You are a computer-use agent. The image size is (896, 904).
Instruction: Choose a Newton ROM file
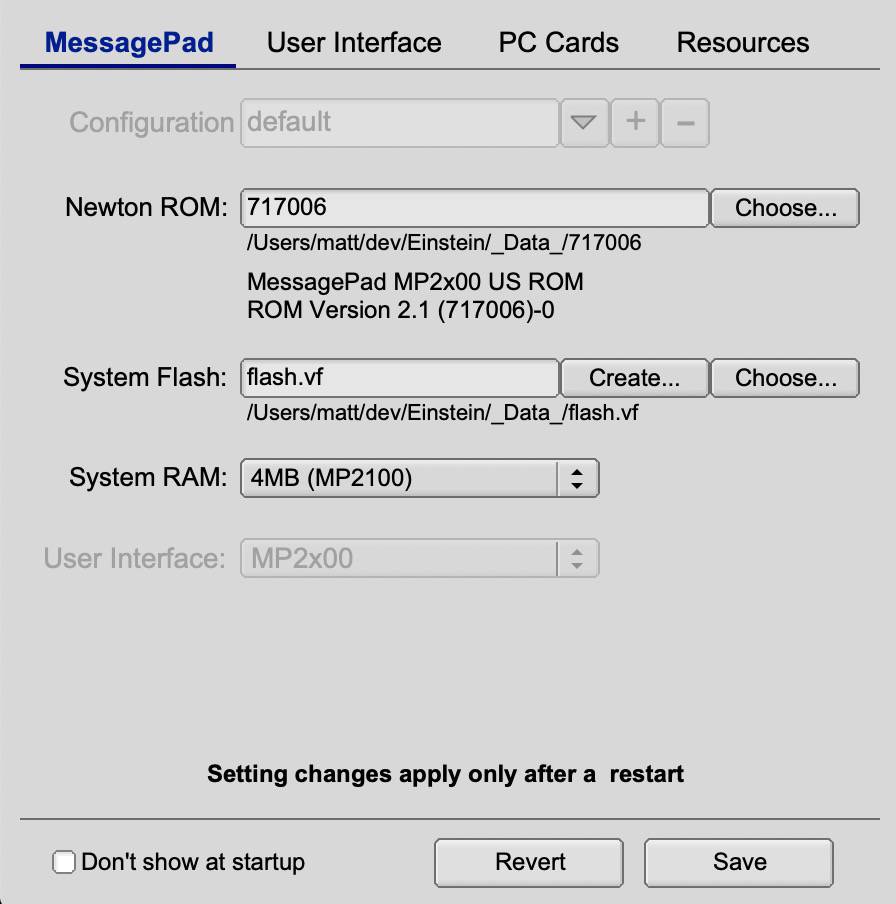(784, 208)
